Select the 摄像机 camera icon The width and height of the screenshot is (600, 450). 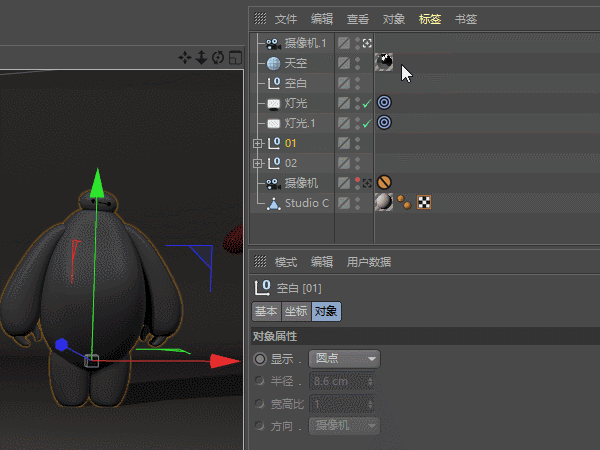point(273,183)
